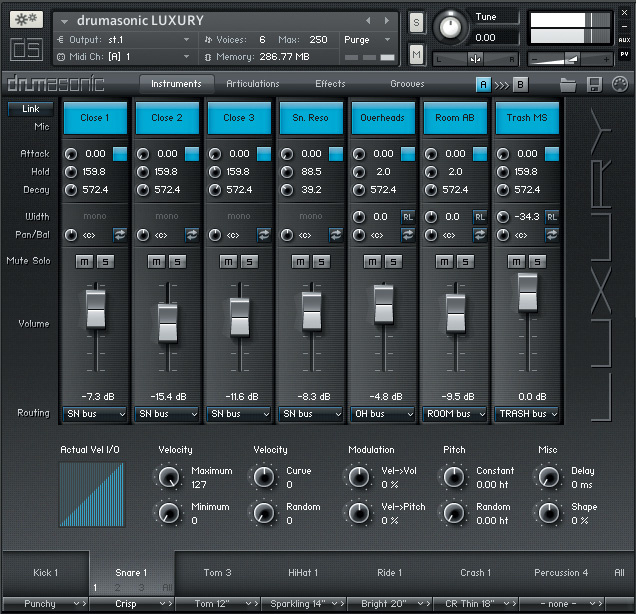Expand the instrument name menu triangle

tap(64, 21)
